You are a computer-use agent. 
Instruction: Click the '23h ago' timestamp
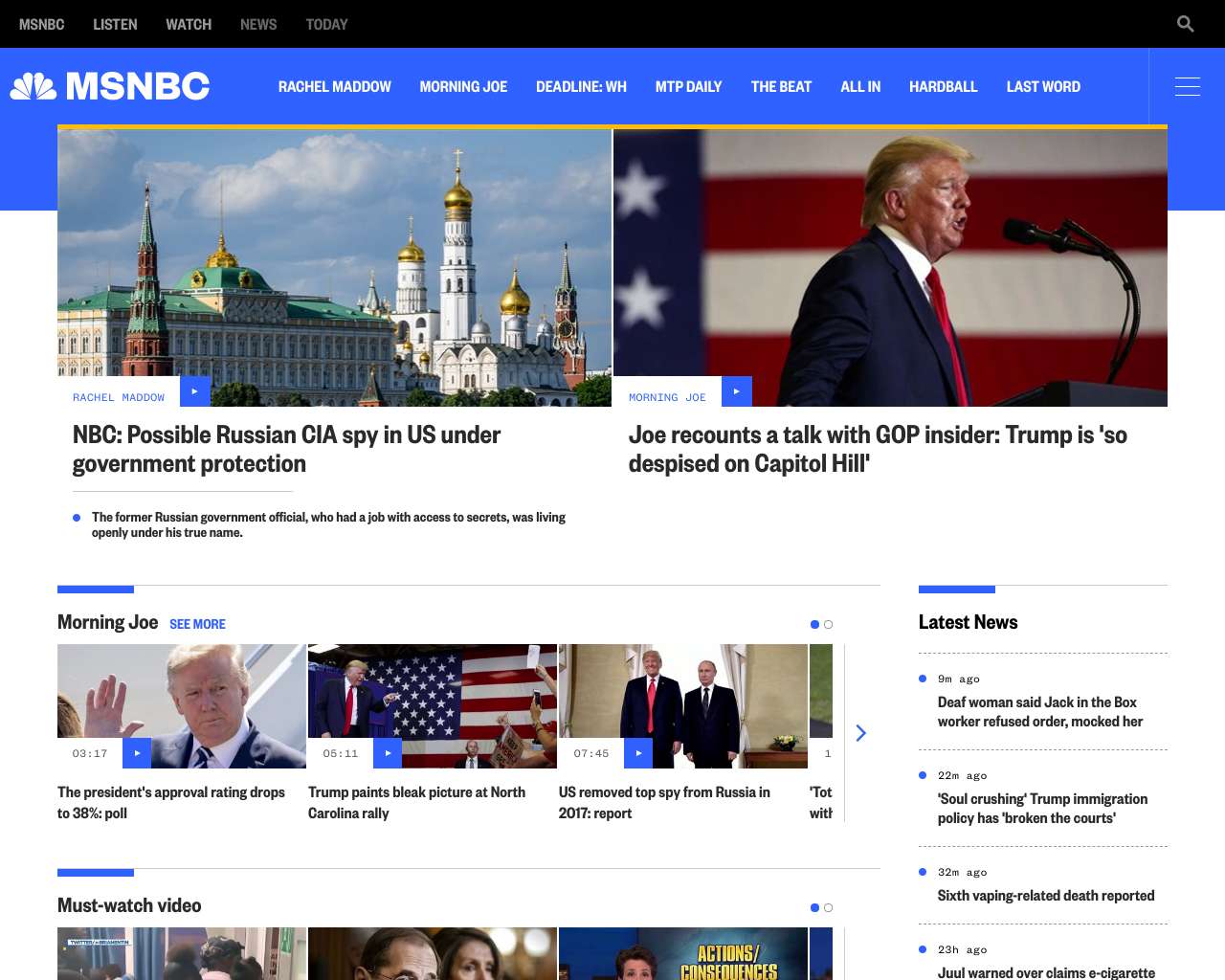962,949
